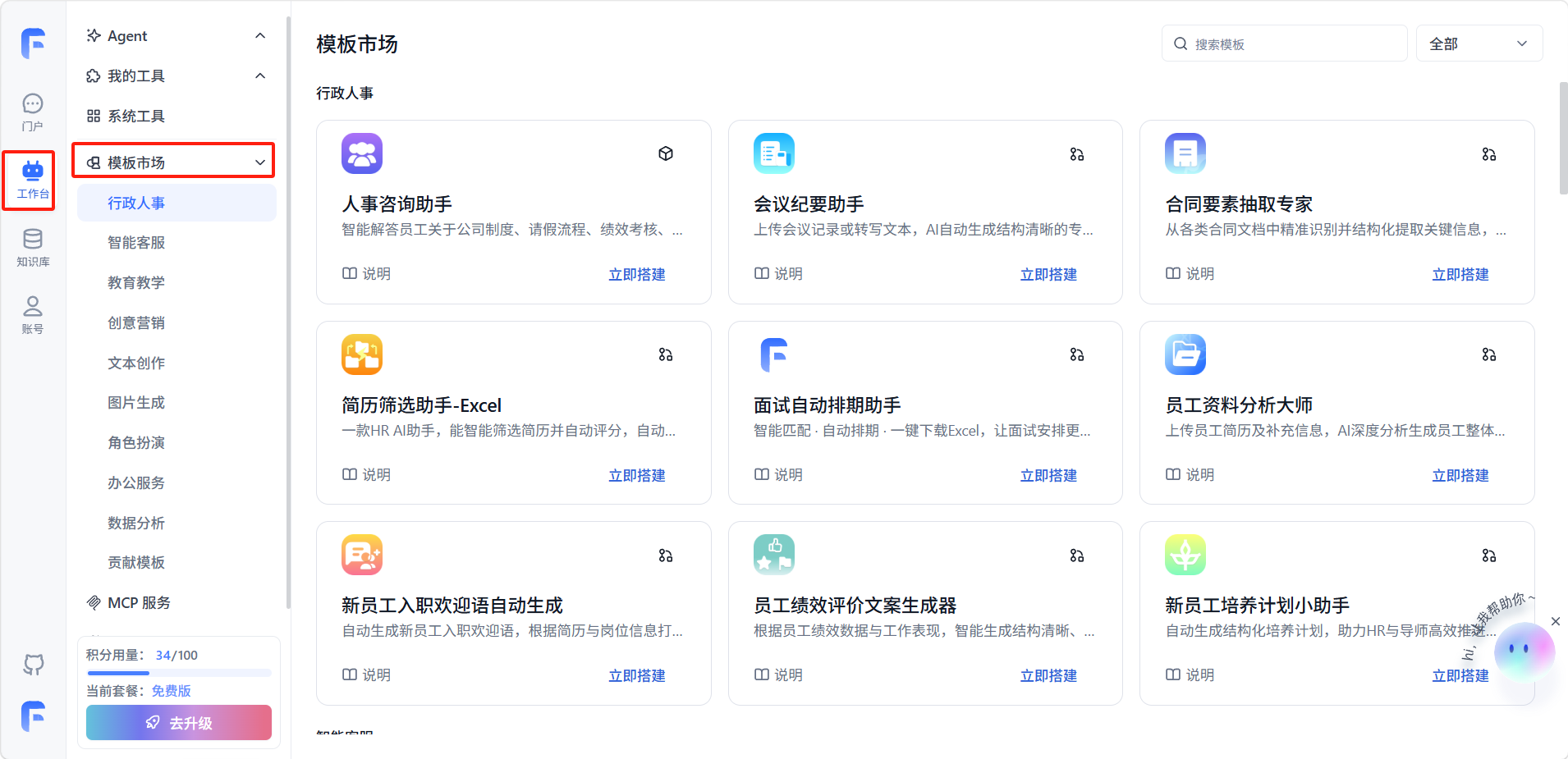Click the floating AI assistant avatar

tap(1524, 650)
